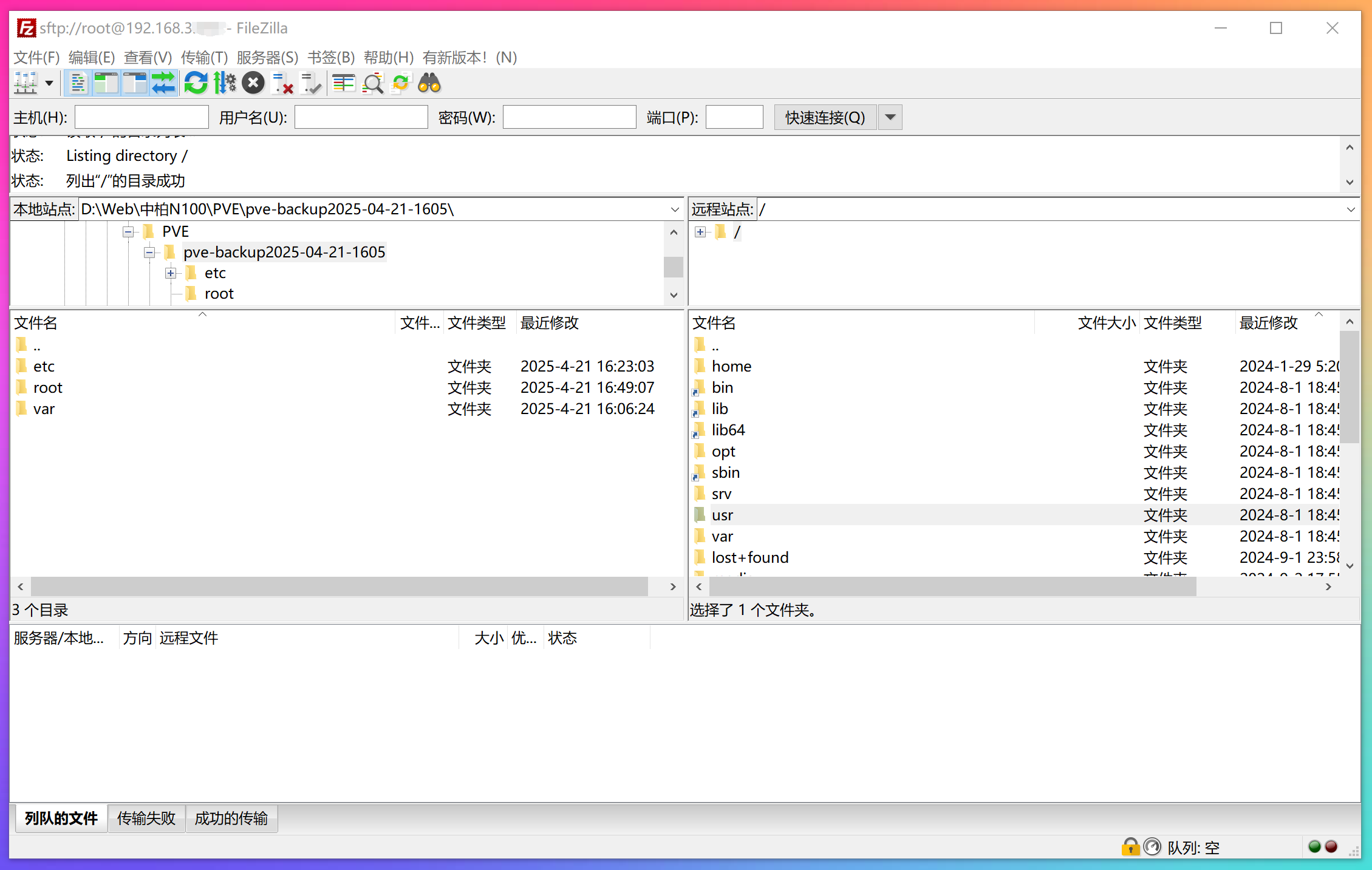Open the local site path dropdown
The image size is (1372, 870).
pyautogui.click(x=674, y=209)
